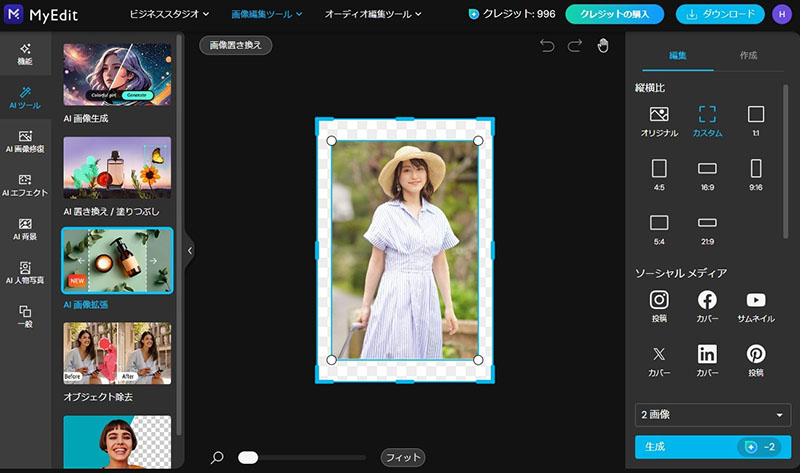This screenshot has width=800, height=473.
Task: Switch to the 作成 tab
Action: [x=748, y=55]
